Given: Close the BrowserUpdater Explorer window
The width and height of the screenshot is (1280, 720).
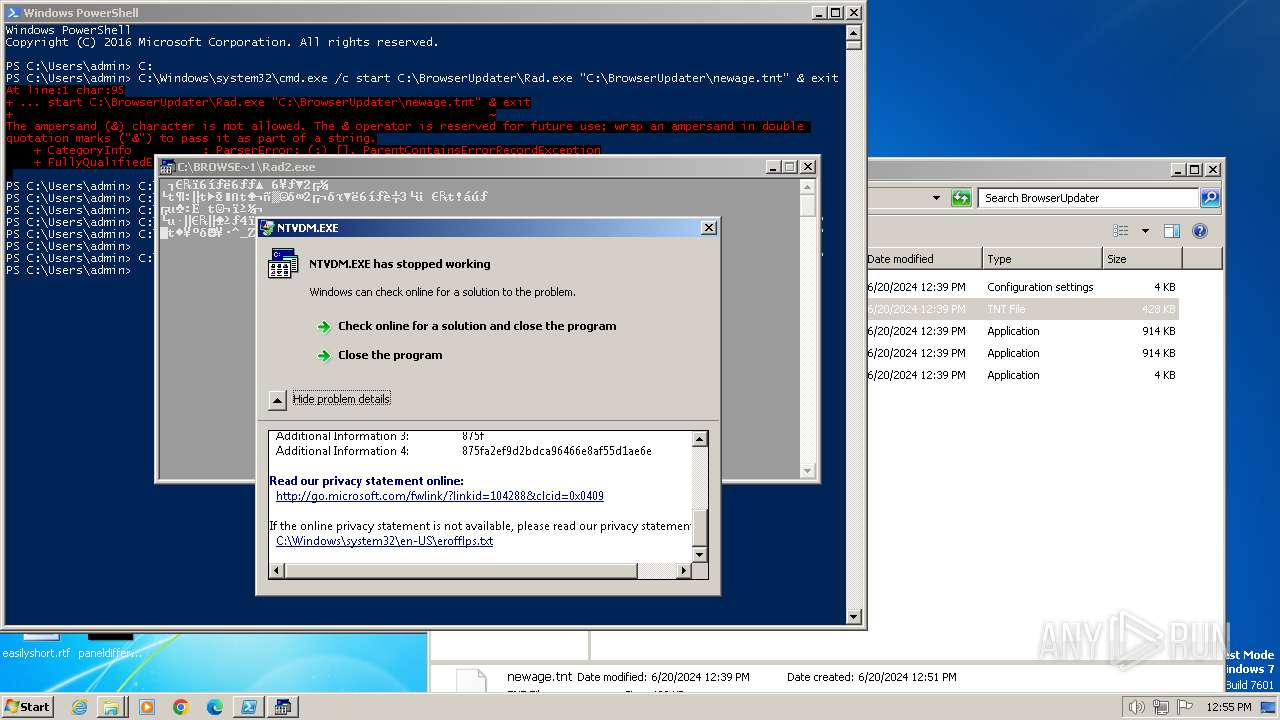Looking at the screenshot, I should point(1213,170).
